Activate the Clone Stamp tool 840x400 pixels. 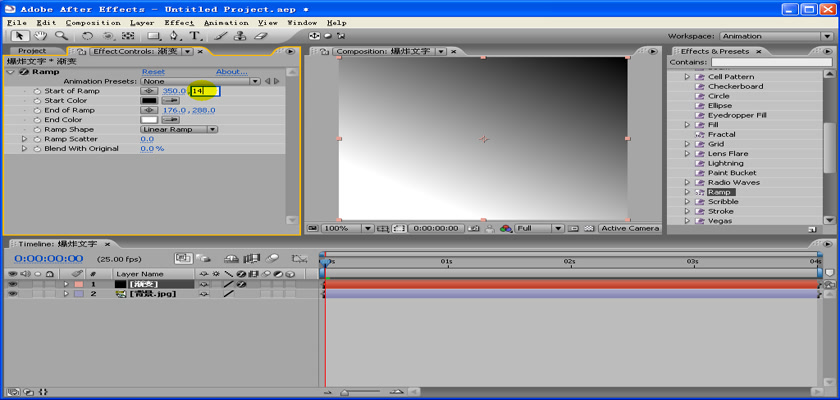click(240, 36)
